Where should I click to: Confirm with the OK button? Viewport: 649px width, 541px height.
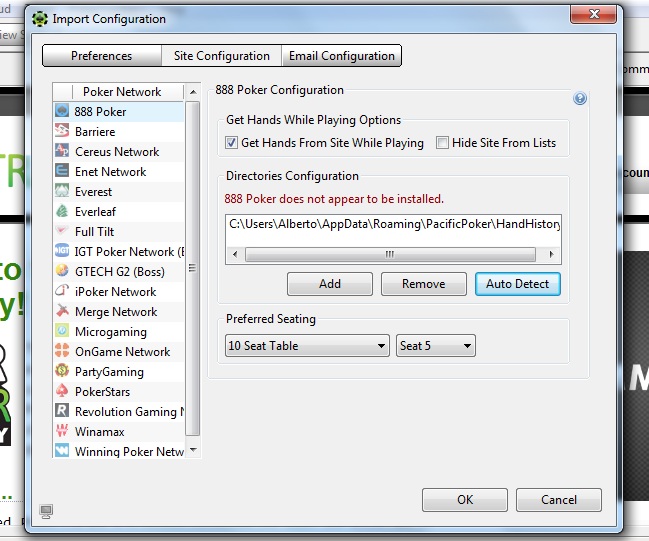point(465,500)
